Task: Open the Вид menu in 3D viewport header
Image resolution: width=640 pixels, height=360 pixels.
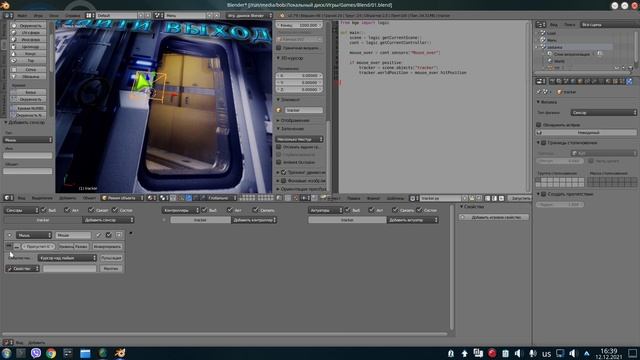Action: click(x=21, y=198)
